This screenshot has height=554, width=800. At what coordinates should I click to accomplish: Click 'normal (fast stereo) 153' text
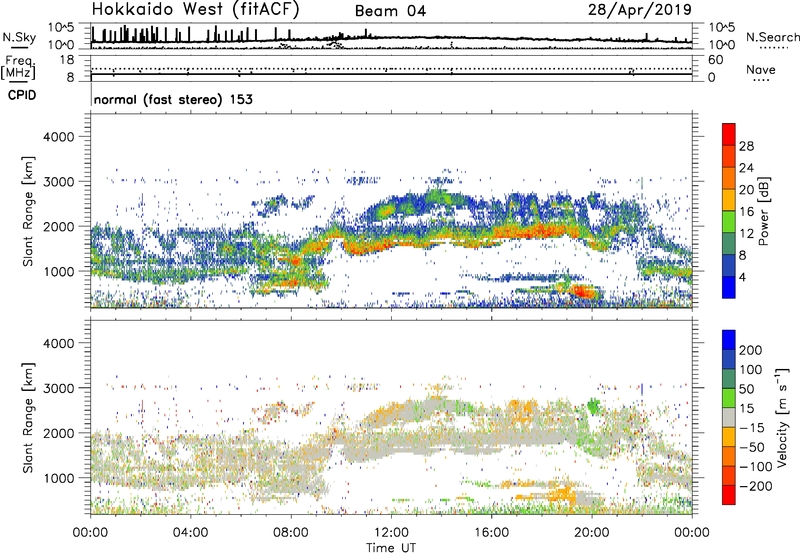pos(173,99)
